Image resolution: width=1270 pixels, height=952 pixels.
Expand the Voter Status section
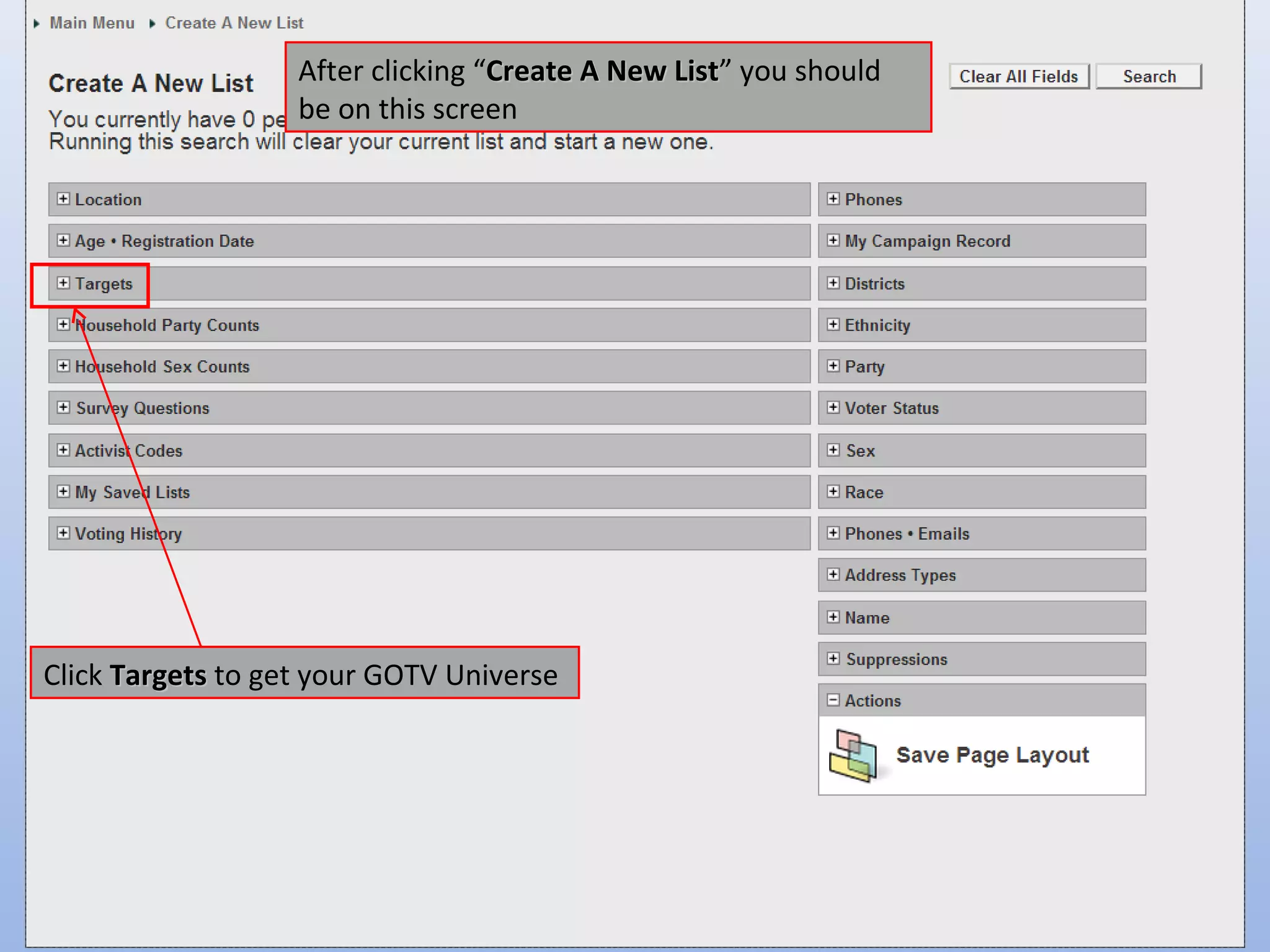pos(833,407)
